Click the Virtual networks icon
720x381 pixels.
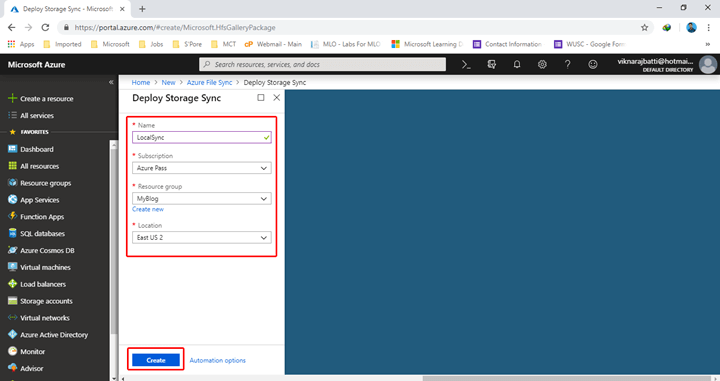[x=12, y=318]
